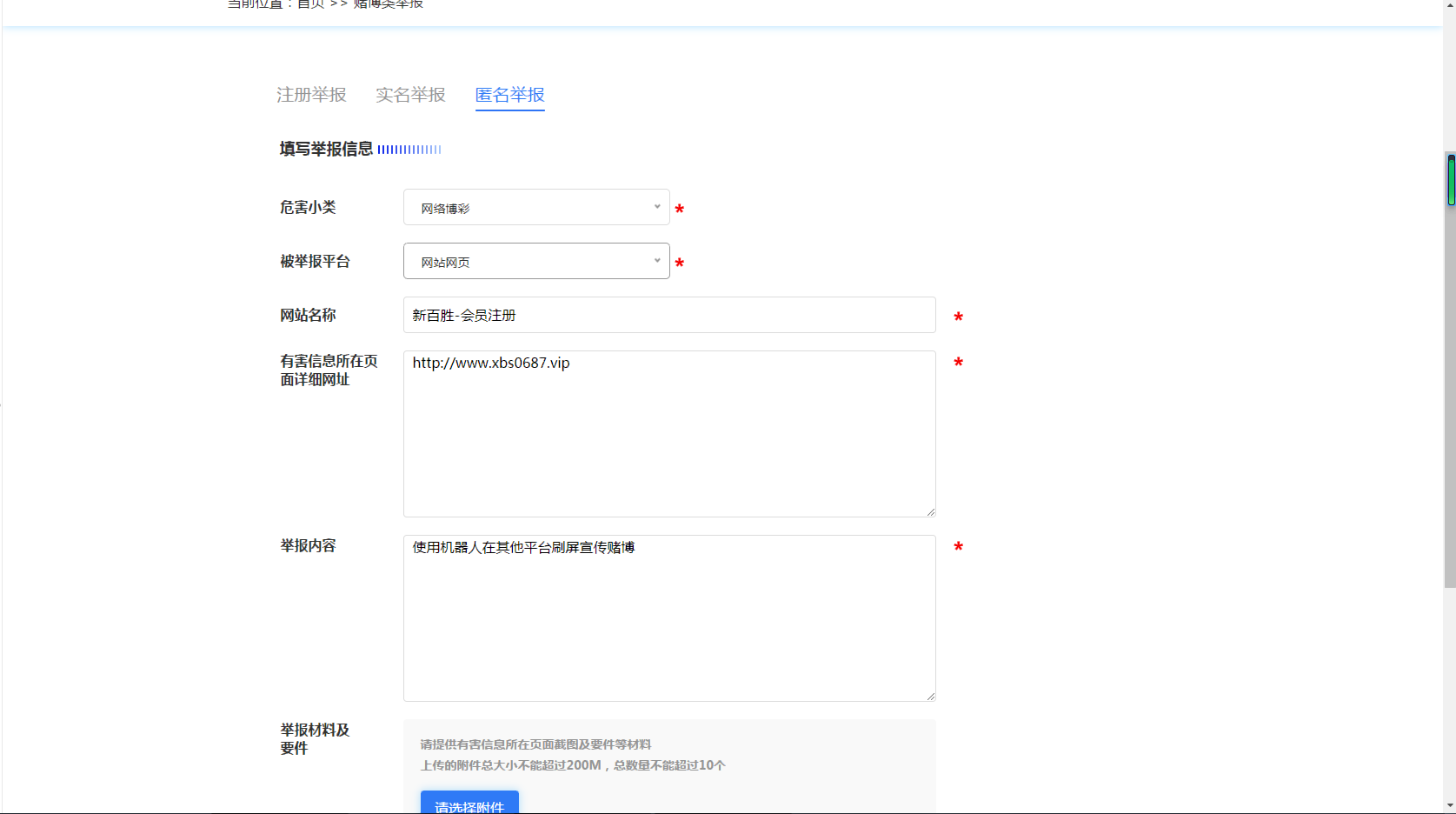Switch to the 注册举报 tab
The height and width of the screenshot is (814, 1456).
[x=310, y=95]
